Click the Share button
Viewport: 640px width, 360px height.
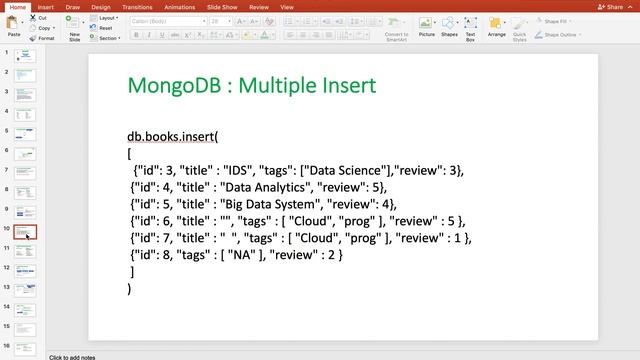click(610, 7)
